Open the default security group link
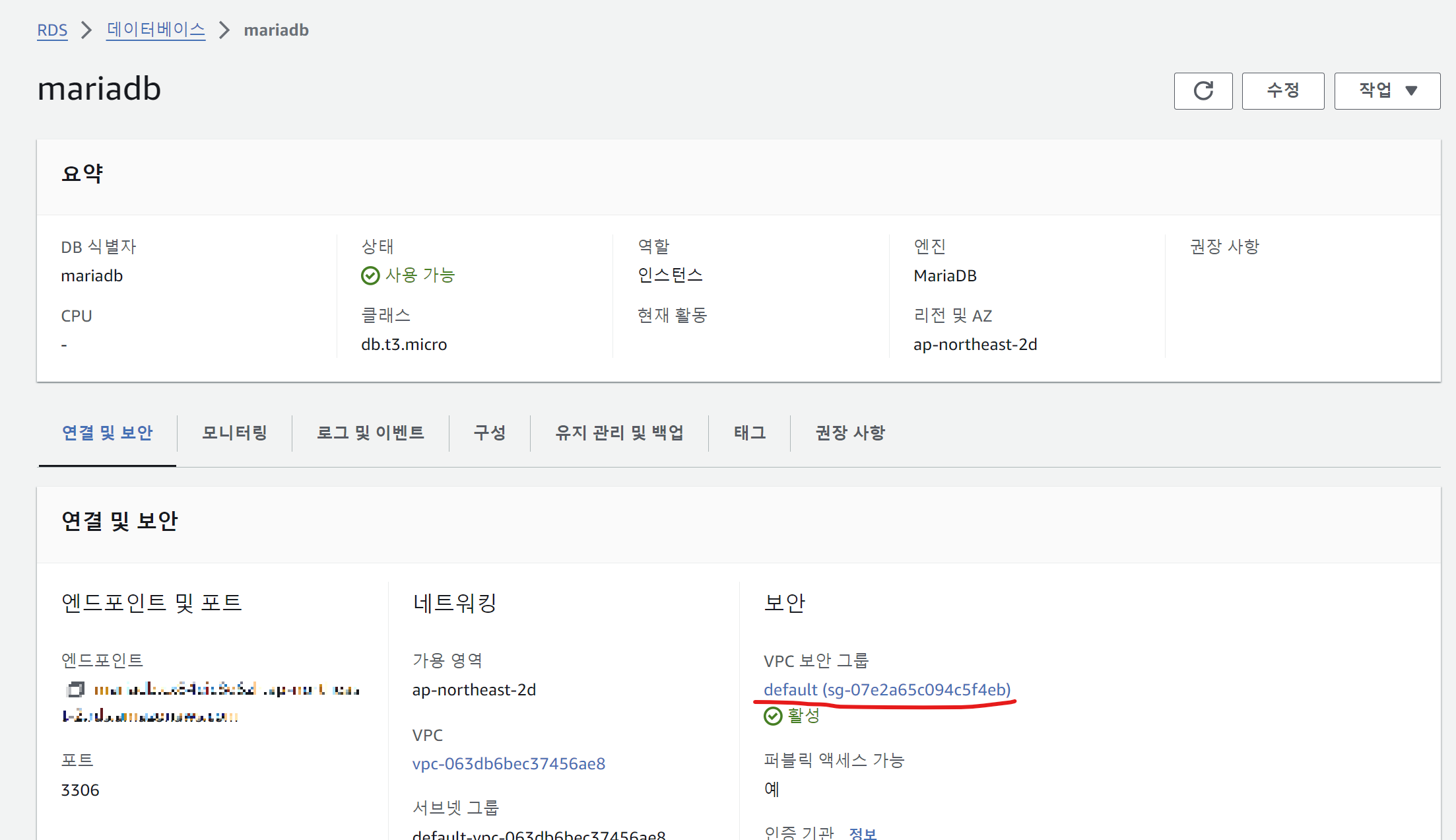 [886, 689]
